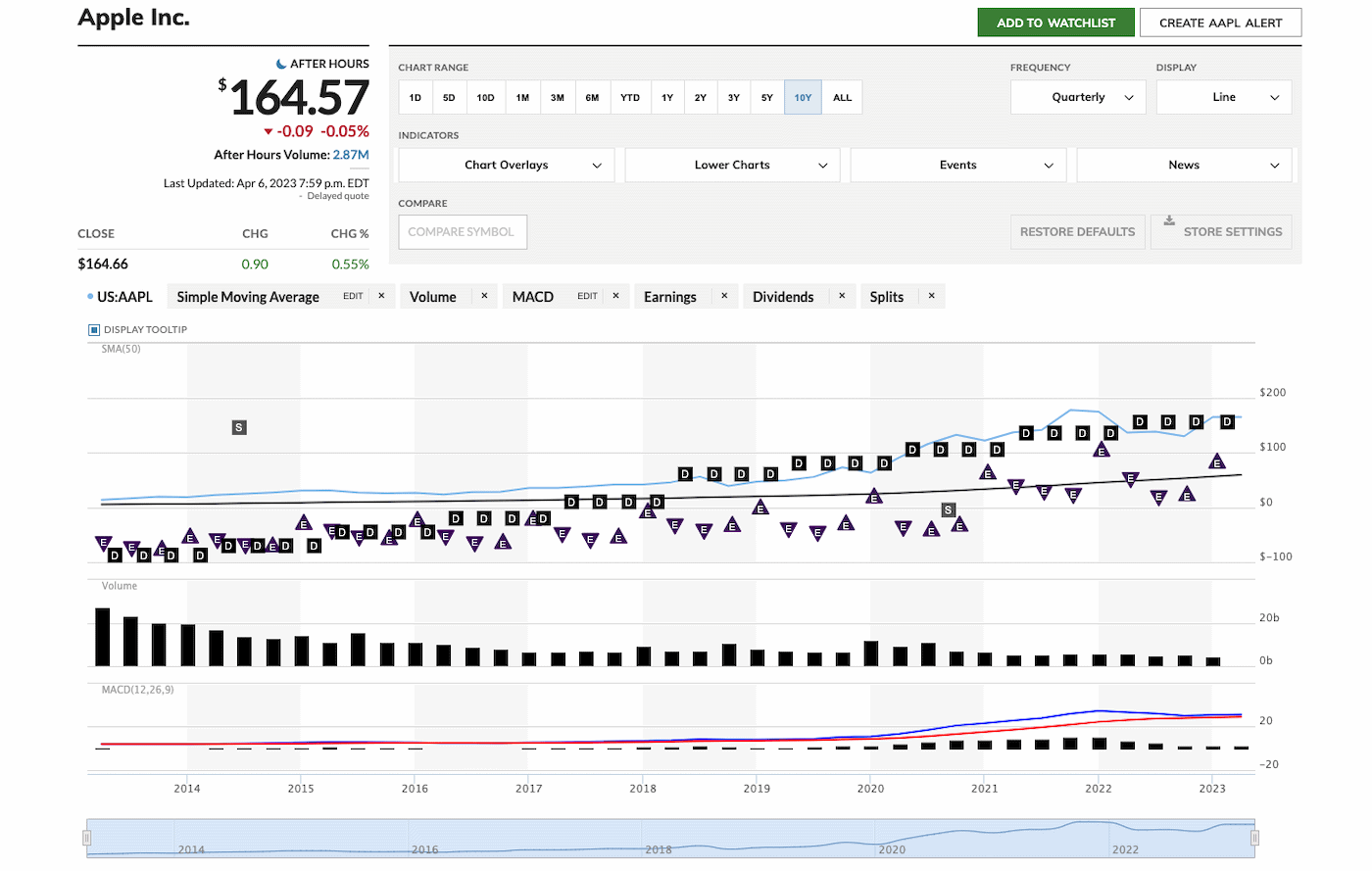The height and width of the screenshot is (871, 1372).
Task: Click the Apple Inc. heading
Action: (x=133, y=18)
